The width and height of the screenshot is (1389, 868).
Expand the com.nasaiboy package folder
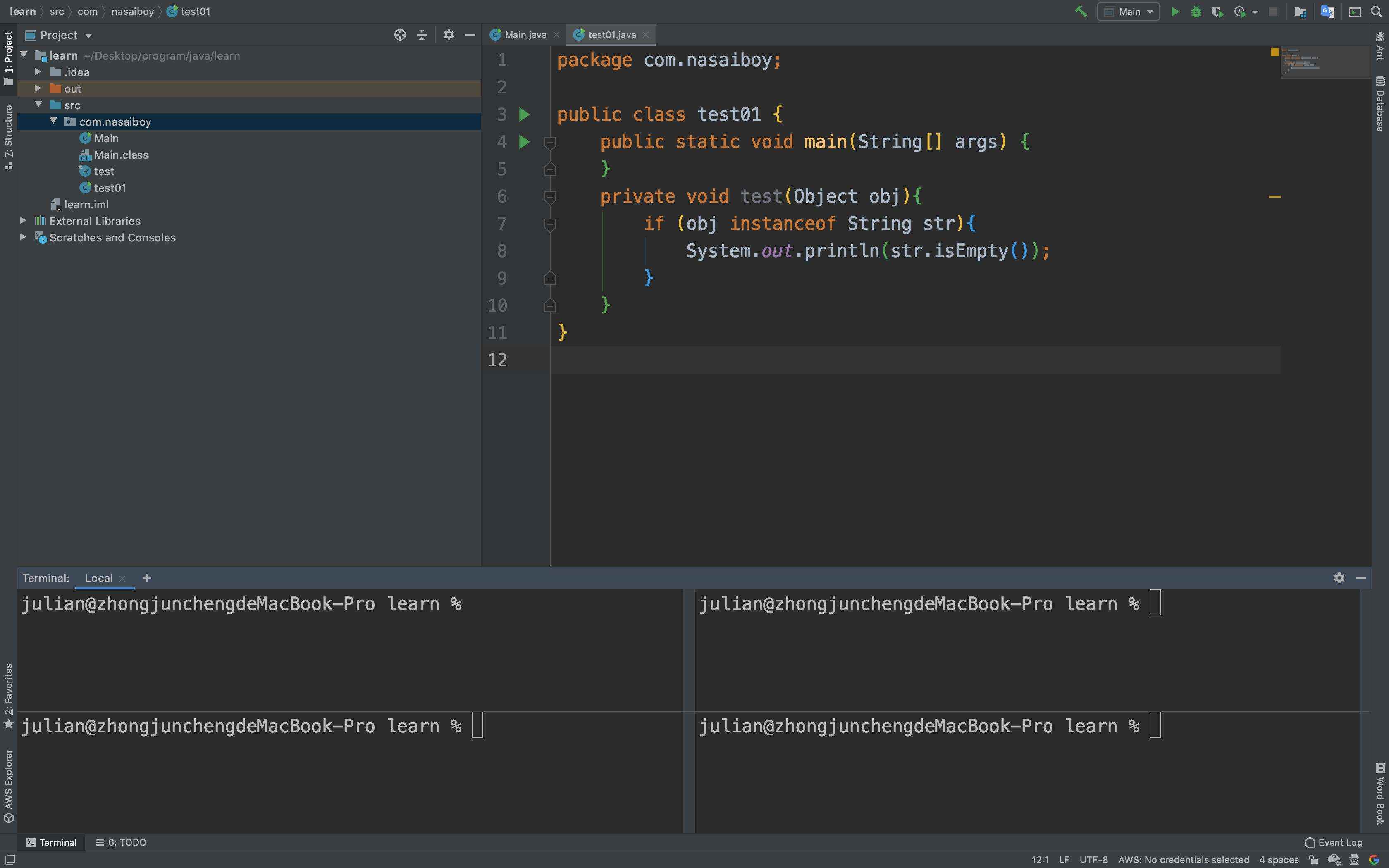pyautogui.click(x=53, y=122)
